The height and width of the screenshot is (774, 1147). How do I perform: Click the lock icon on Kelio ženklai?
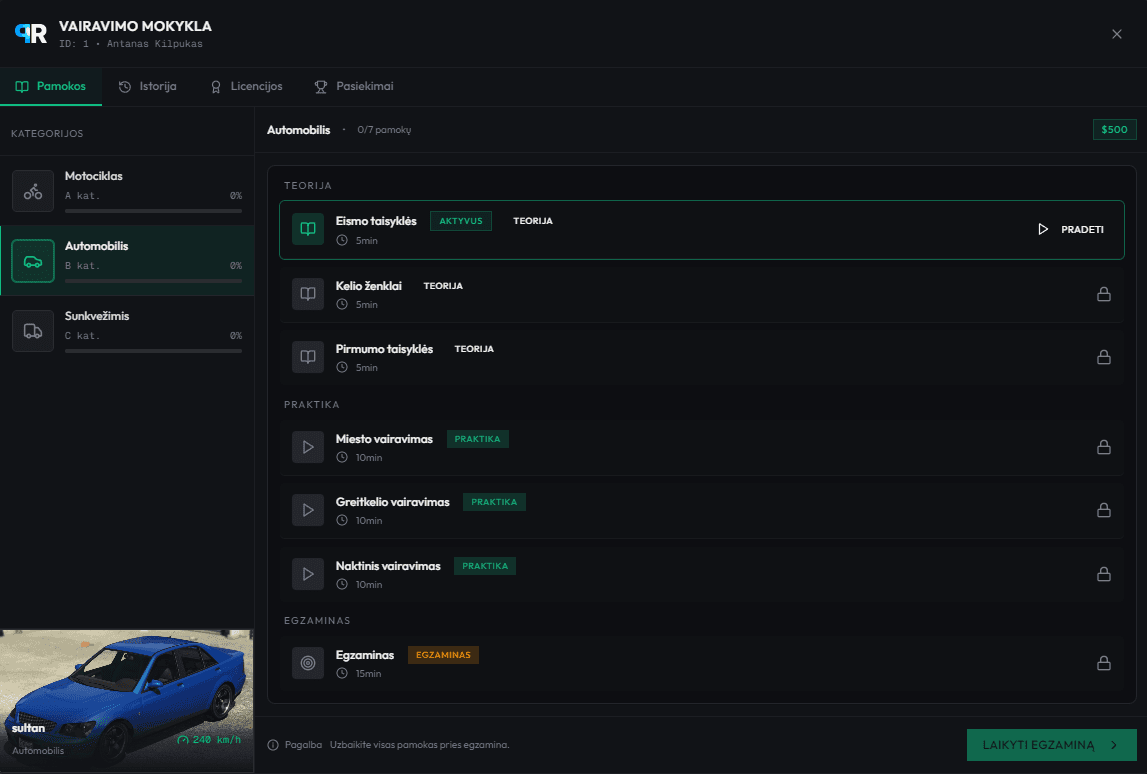coord(1104,294)
